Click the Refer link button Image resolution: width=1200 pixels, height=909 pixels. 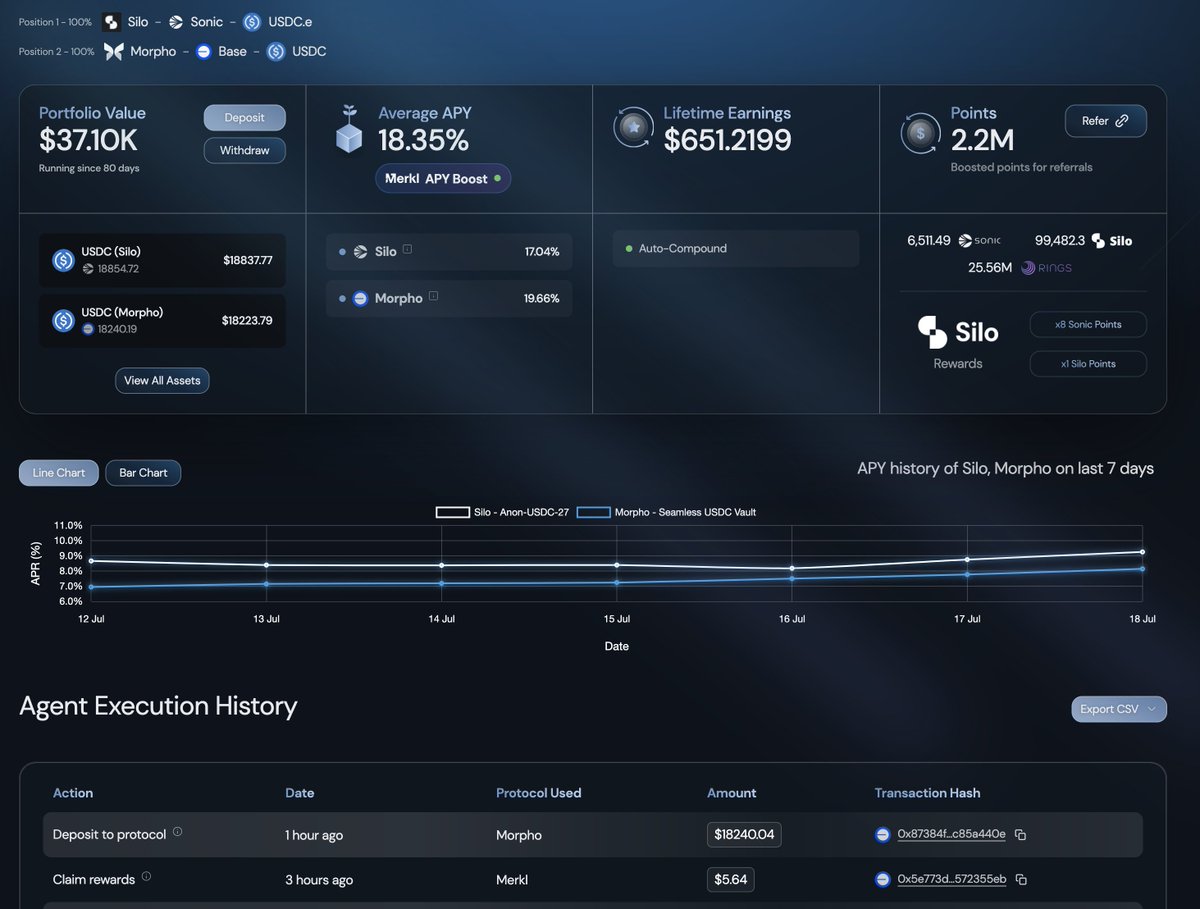pyautogui.click(x=1105, y=121)
